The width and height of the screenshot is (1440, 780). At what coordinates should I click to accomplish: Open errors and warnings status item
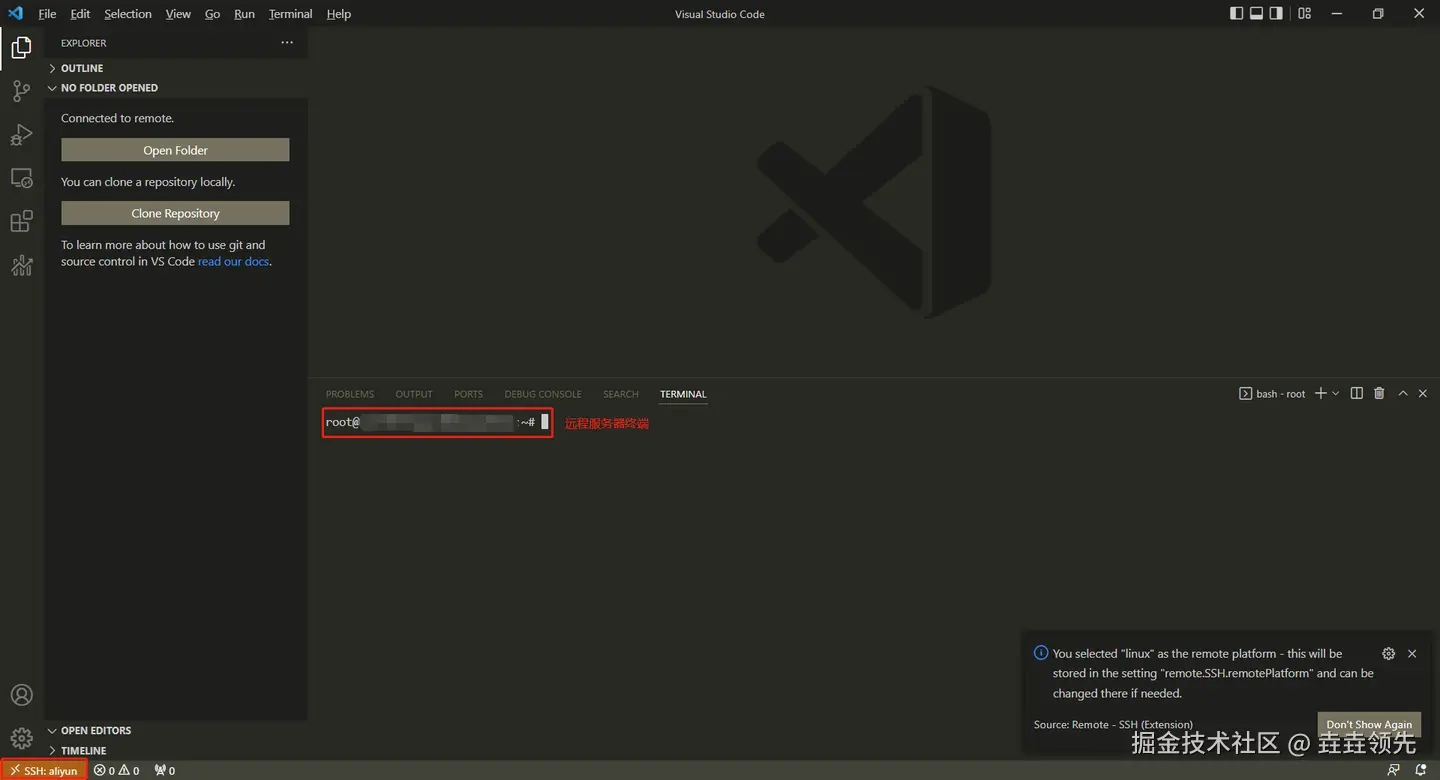[117, 770]
